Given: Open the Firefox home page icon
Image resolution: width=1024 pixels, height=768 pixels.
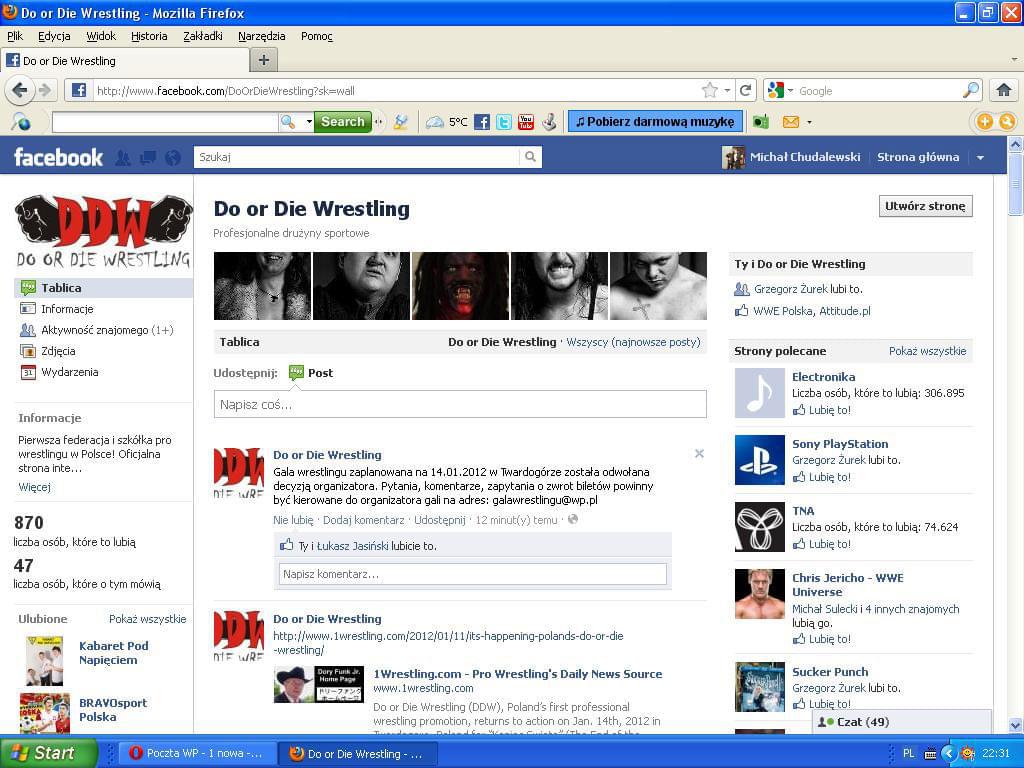Looking at the screenshot, I should (1004, 91).
